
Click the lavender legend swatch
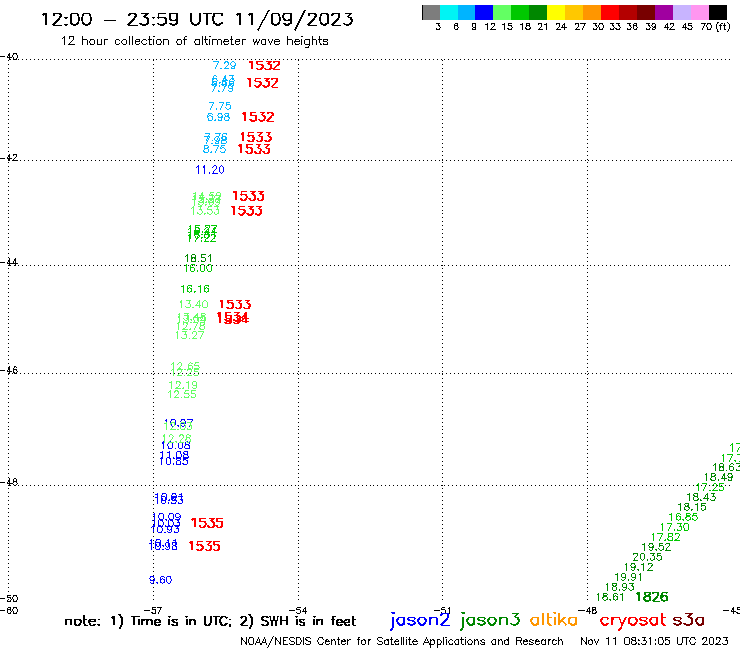coord(681,12)
